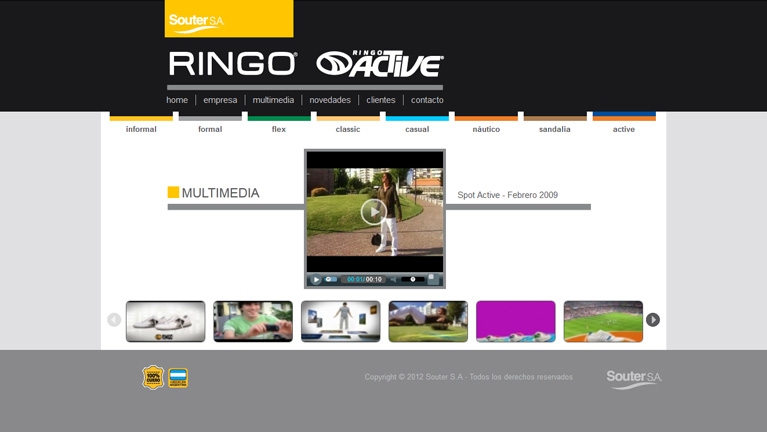
Task: Click the RINGO brand logo
Action: (233, 64)
